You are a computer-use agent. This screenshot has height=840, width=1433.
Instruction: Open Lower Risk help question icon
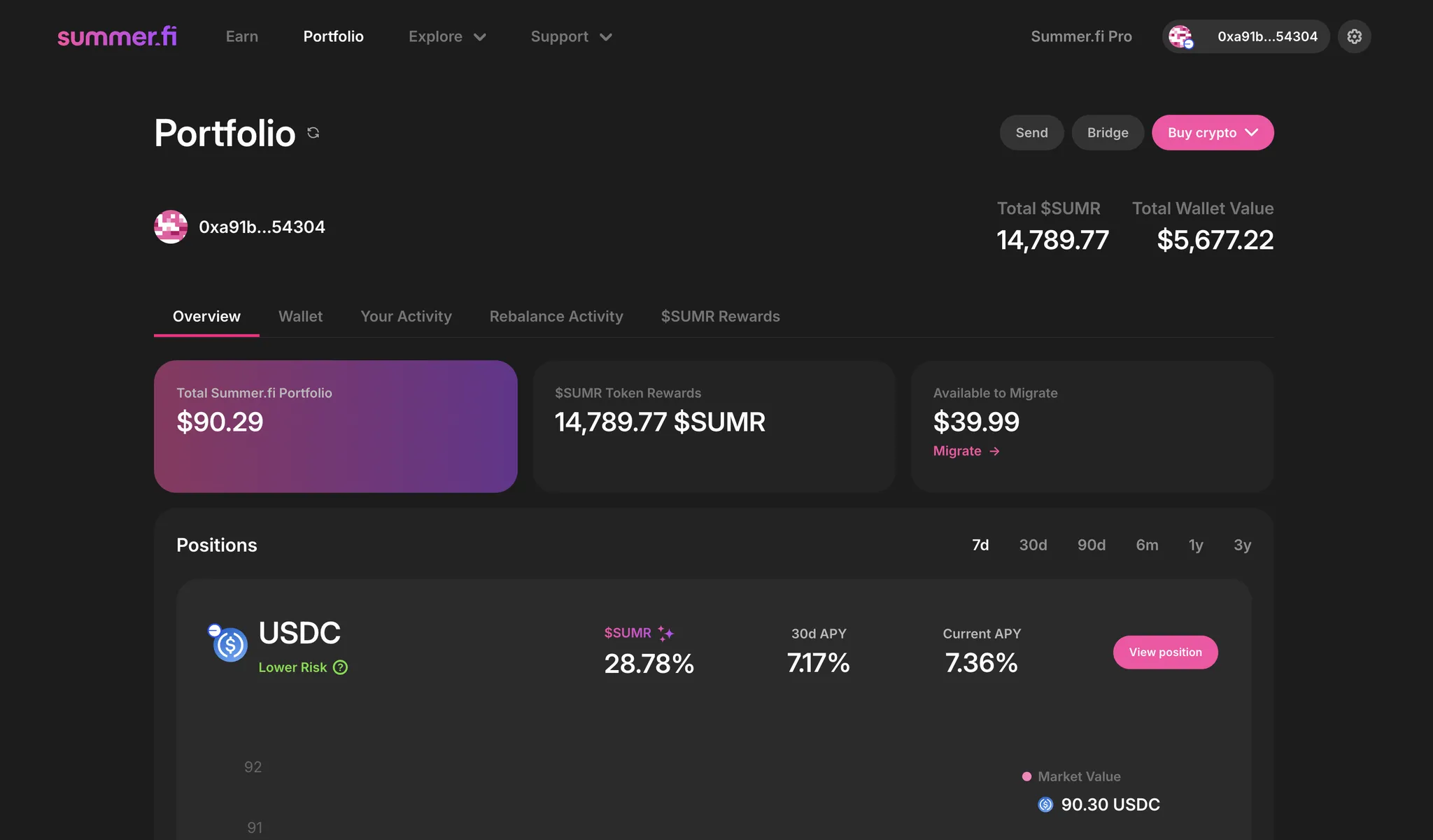[x=340, y=667]
